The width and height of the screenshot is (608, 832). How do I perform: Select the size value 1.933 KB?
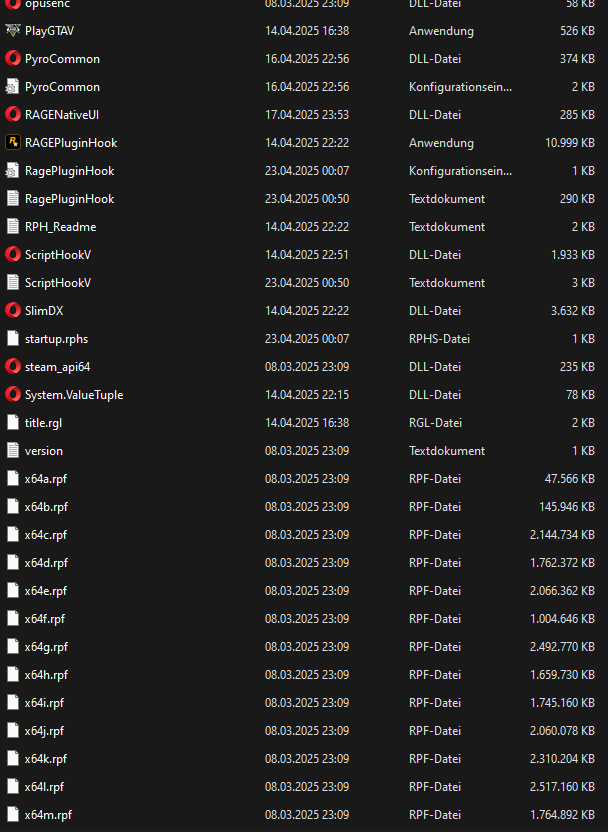click(x=573, y=255)
